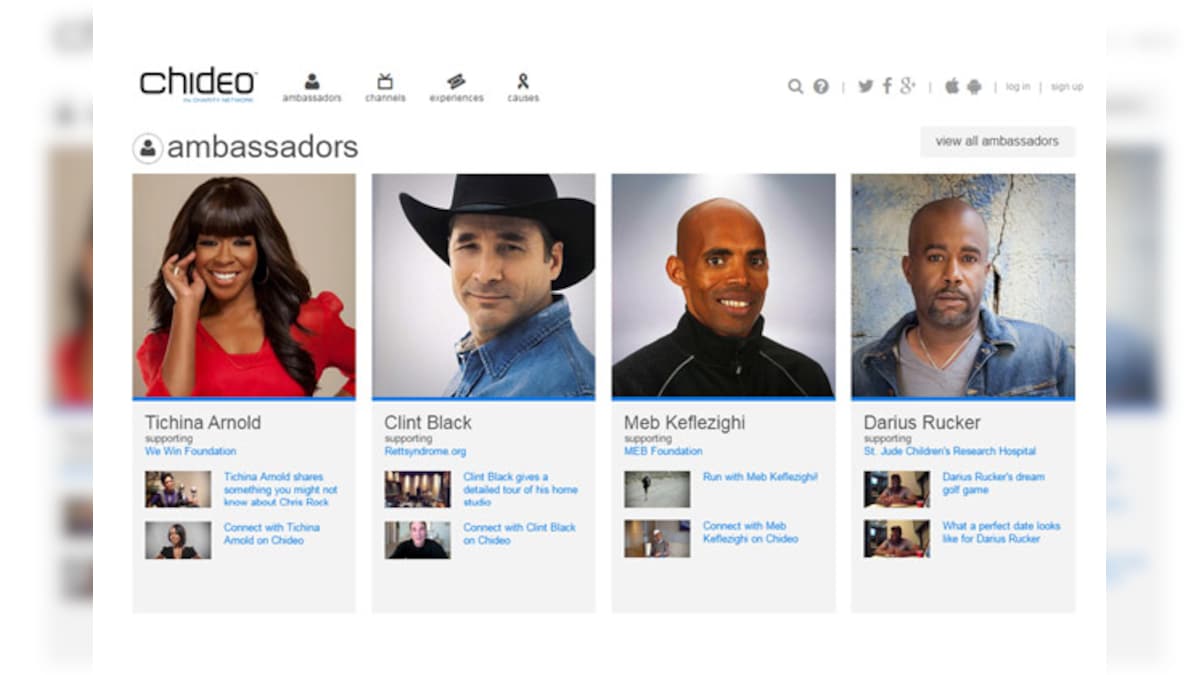Click the view all ambassadors button
1200x675 pixels.
click(997, 141)
